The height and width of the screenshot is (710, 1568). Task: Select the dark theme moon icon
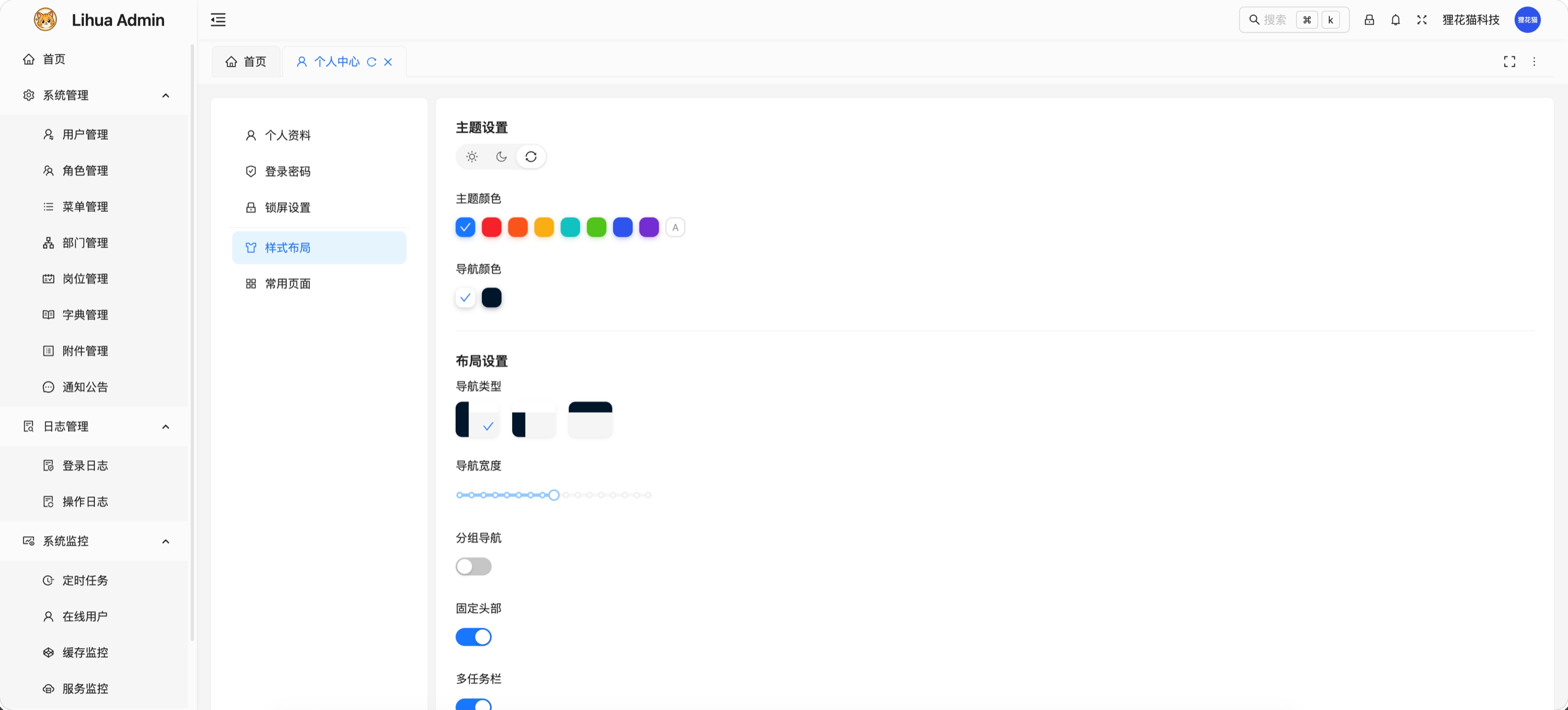coord(501,157)
